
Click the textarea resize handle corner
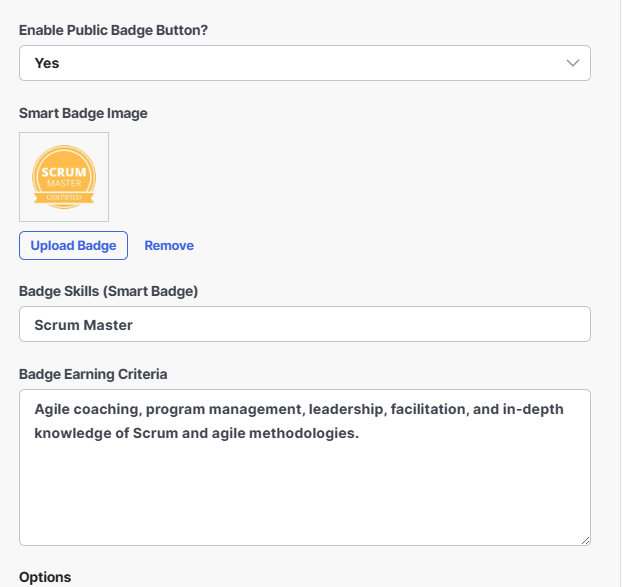click(585, 540)
